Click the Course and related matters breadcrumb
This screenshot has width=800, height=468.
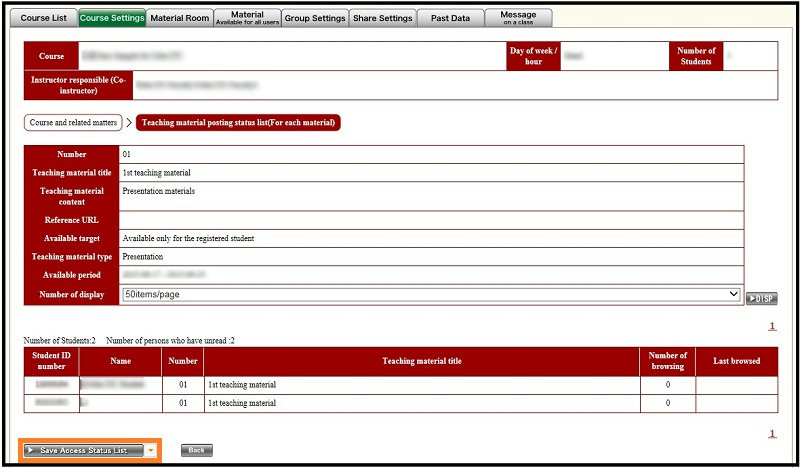[x=71, y=123]
